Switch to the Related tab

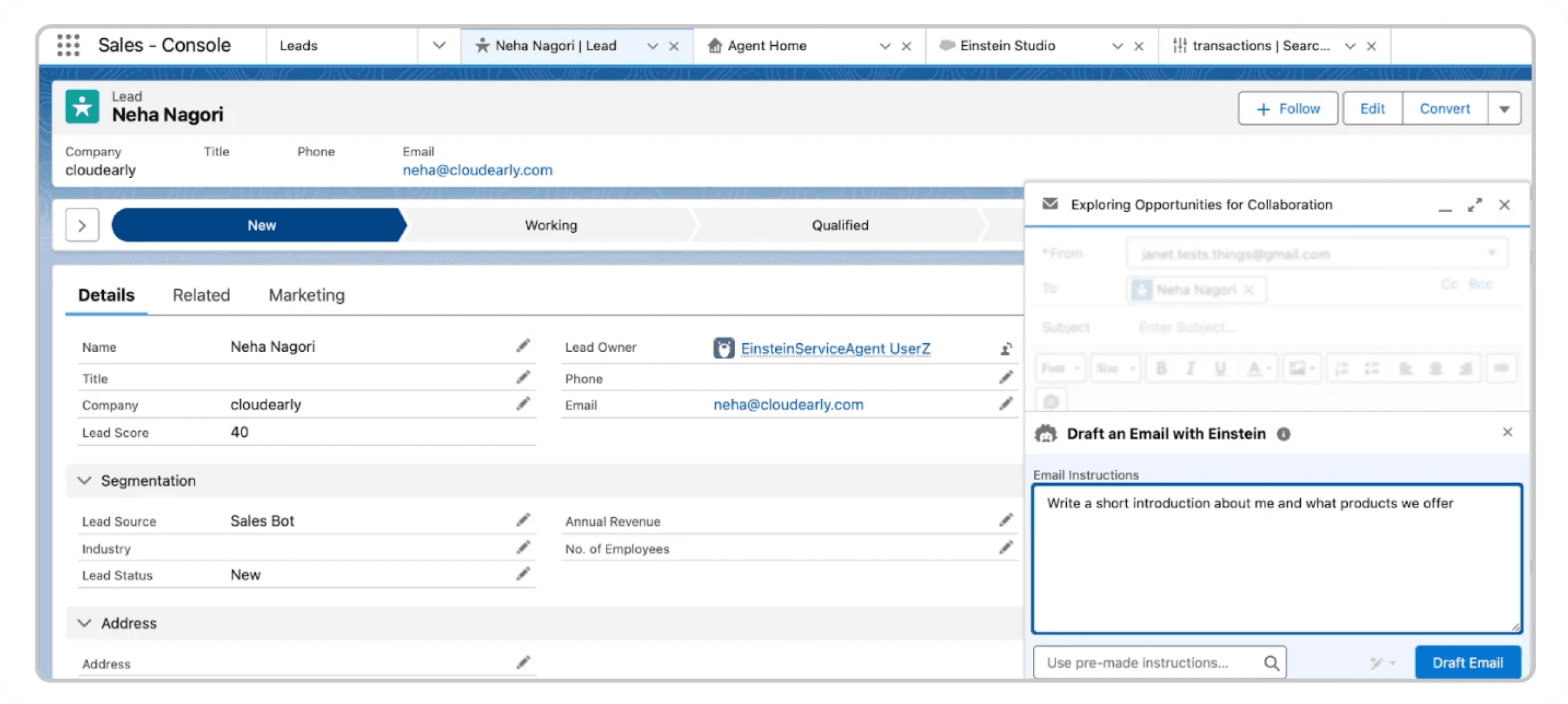(x=201, y=295)
